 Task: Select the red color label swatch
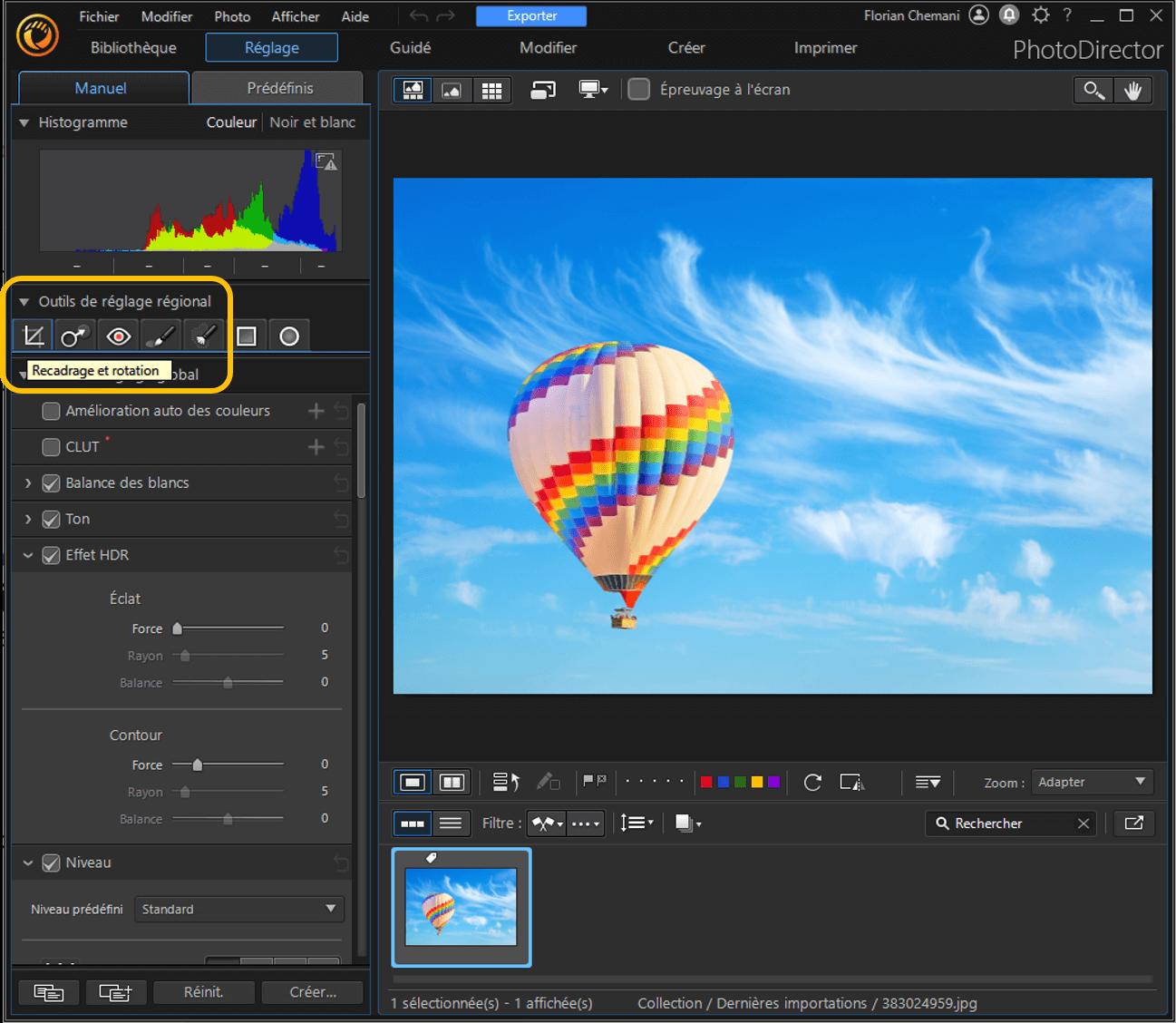point(706,782)
